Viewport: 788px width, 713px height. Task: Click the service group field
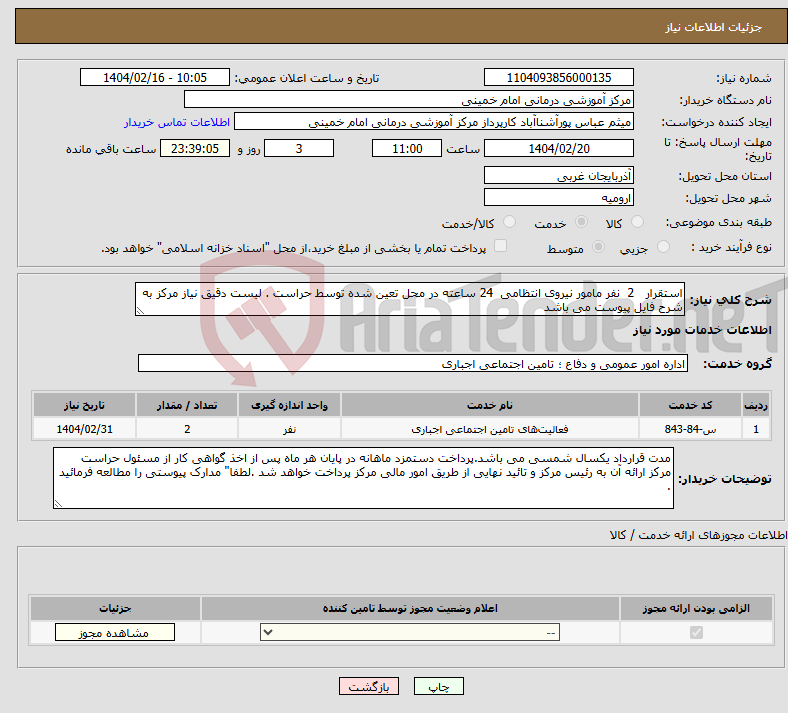tap(413, 363)
